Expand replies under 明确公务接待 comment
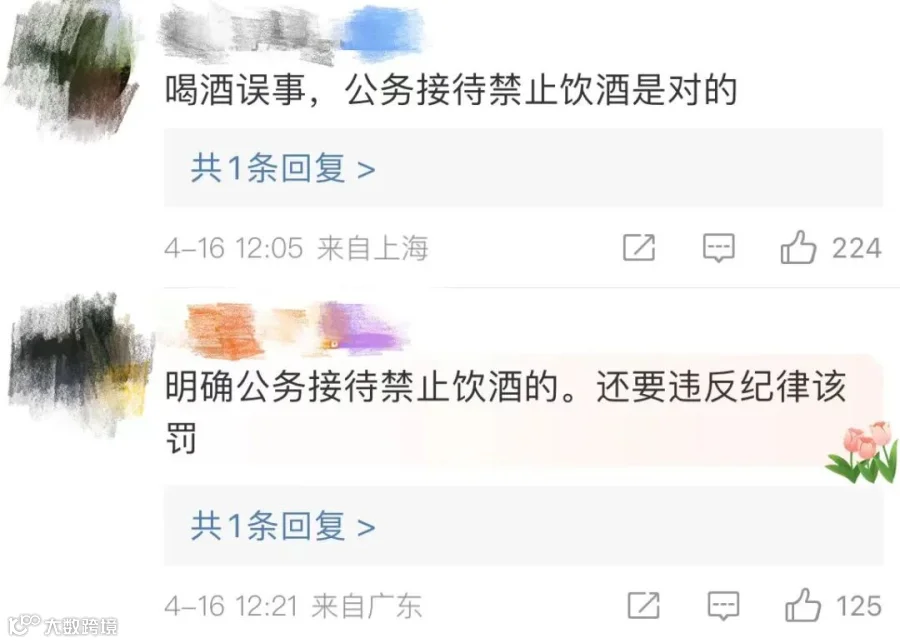900x643 pixels. (x=283, y=526)
